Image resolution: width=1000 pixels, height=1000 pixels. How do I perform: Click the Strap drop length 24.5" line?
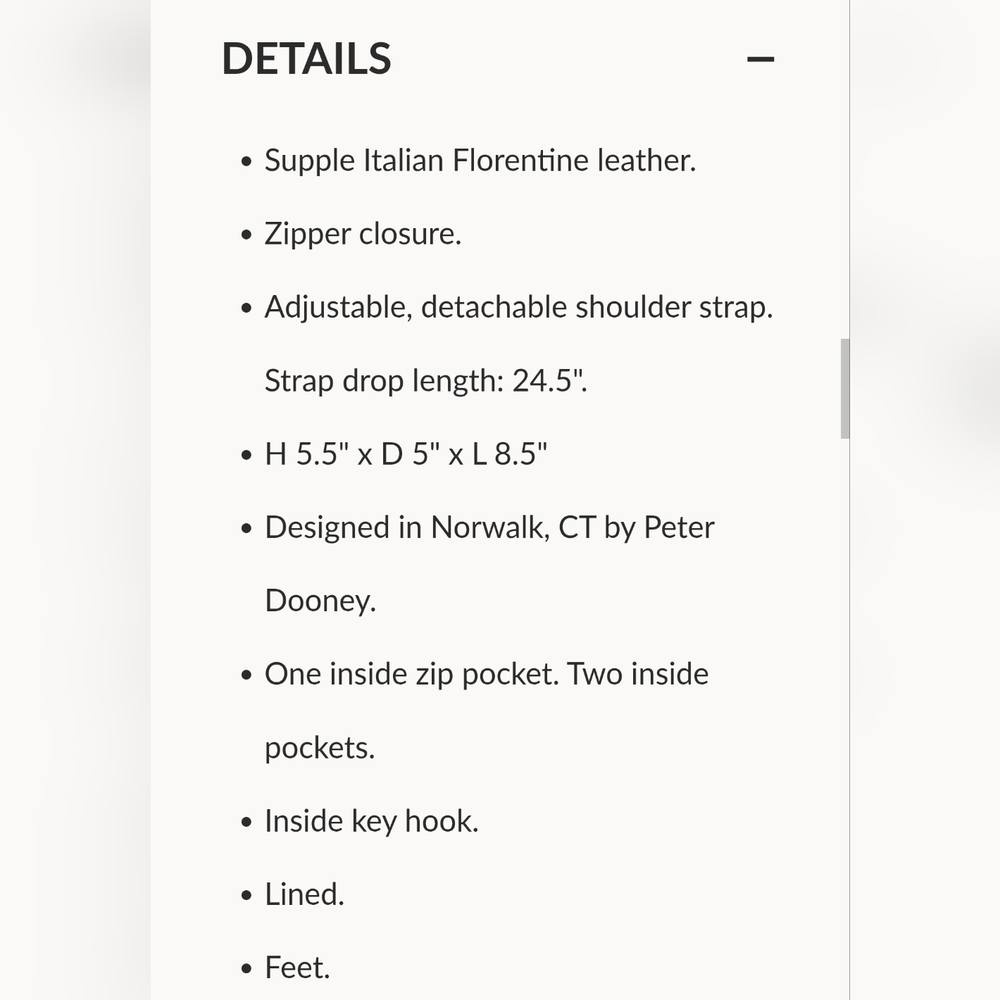426,381
